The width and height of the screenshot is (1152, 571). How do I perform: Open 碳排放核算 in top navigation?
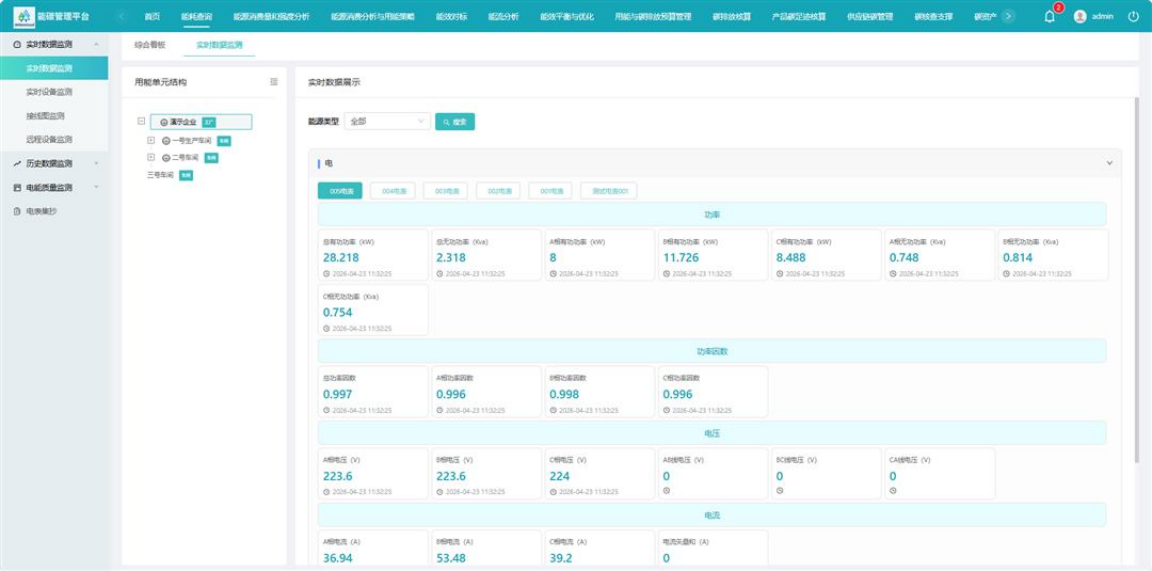click(732, 16)
